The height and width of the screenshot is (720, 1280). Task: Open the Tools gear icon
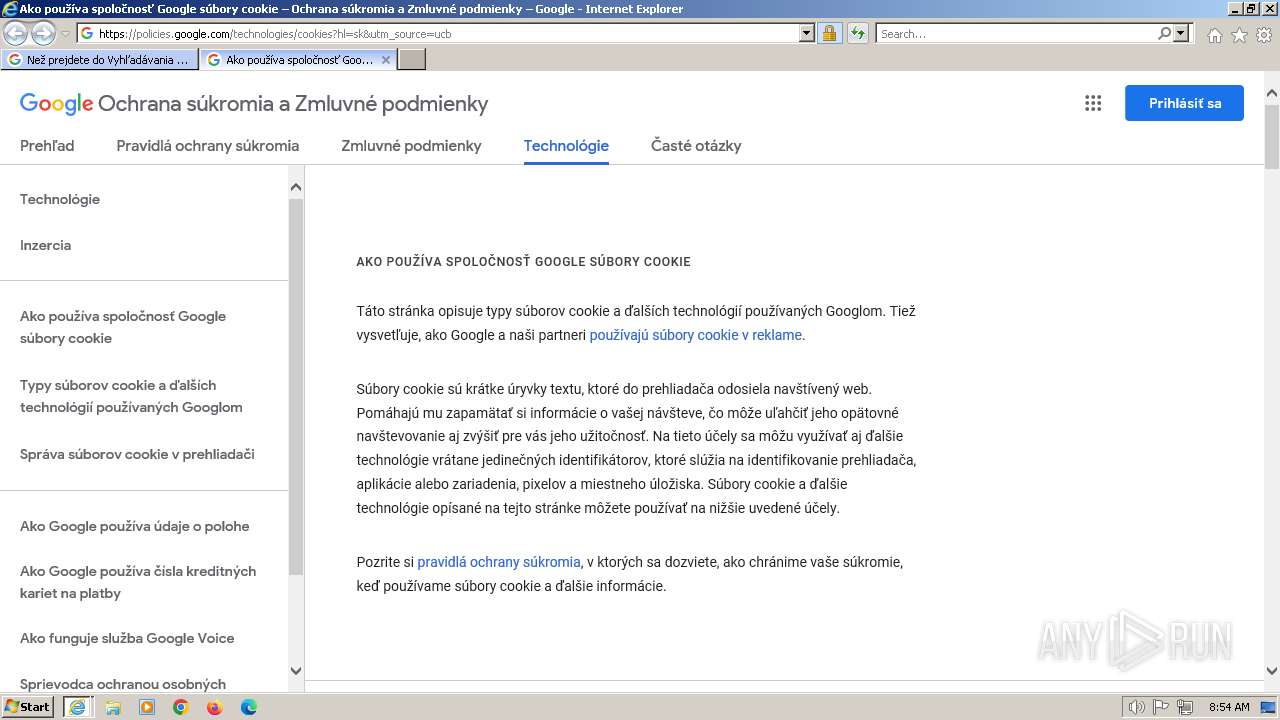click(1264, 35)
